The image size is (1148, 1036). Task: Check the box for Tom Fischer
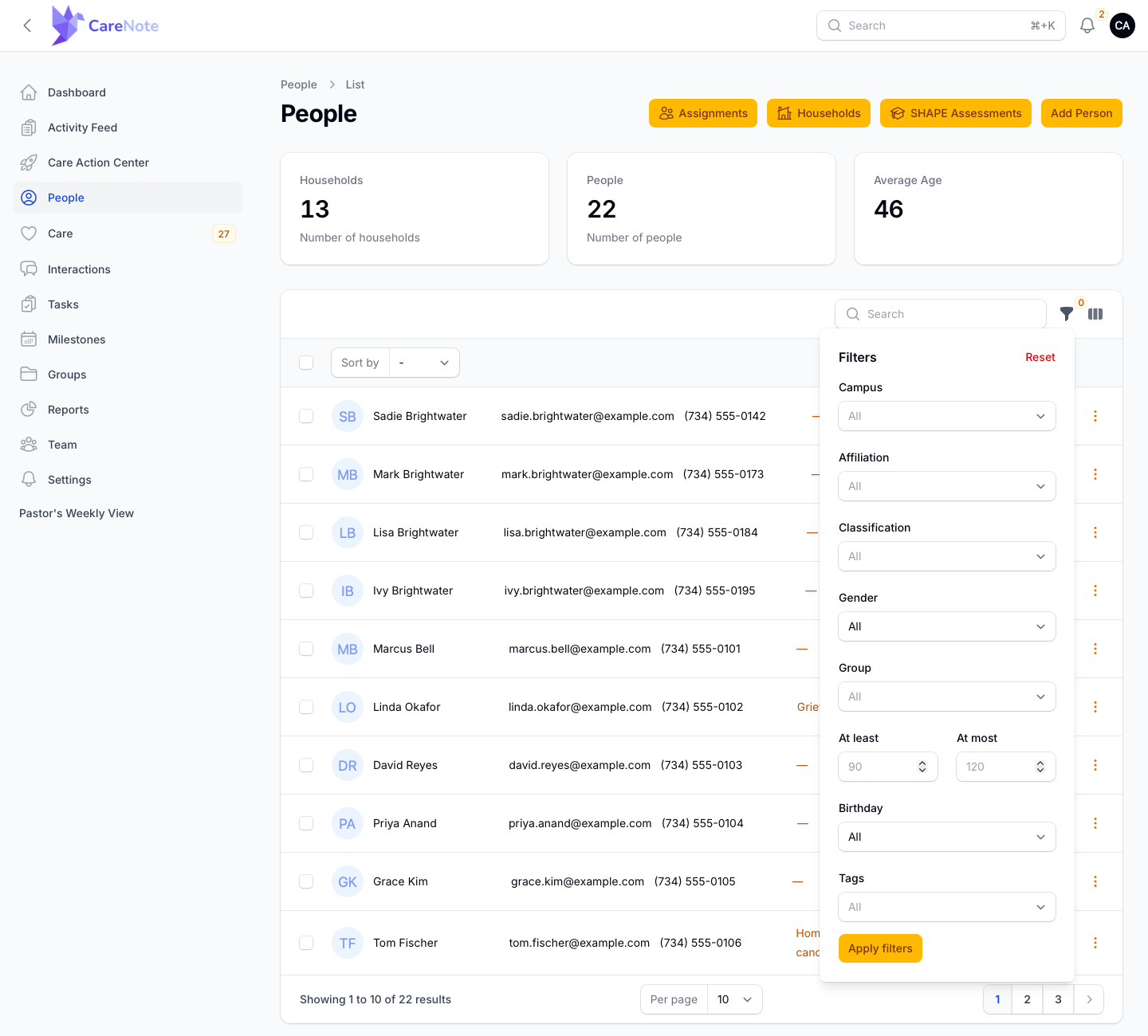[306, 943]
